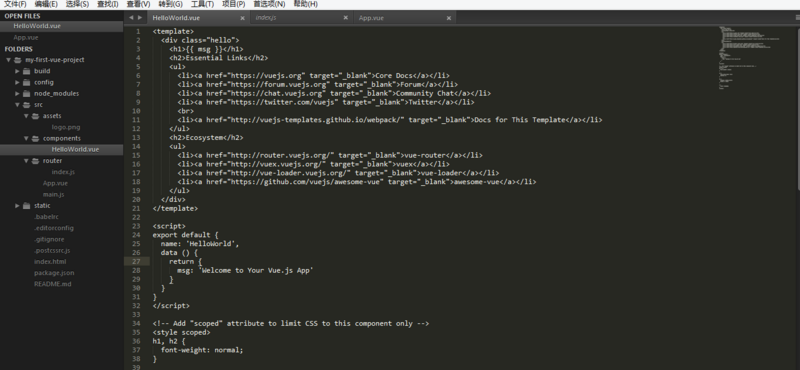This screenshot has width=800, height=370.
Task: Open the 工具(T) menu
Action: 203,4
